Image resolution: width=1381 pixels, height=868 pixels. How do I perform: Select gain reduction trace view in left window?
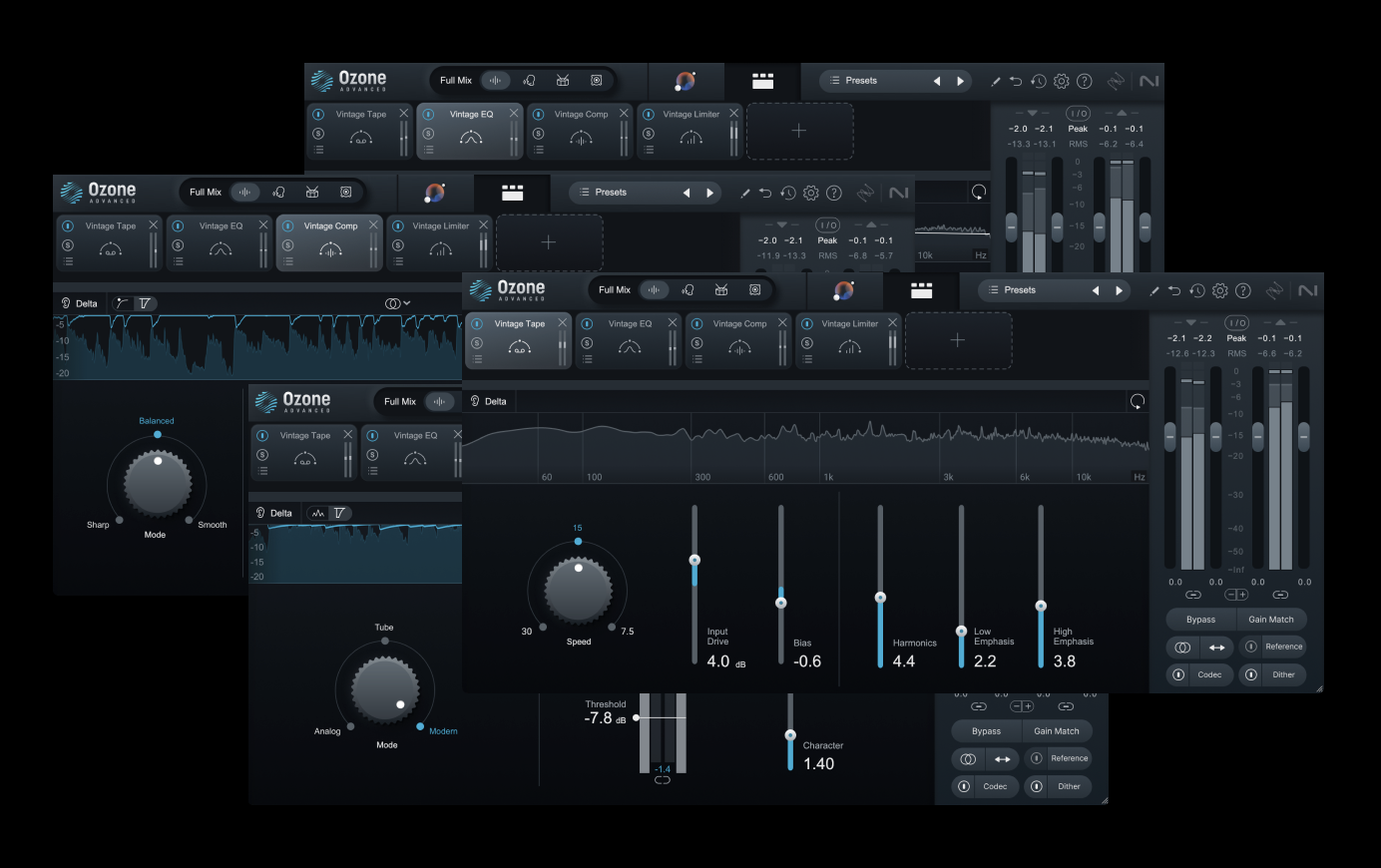click(x=123, y=303)
